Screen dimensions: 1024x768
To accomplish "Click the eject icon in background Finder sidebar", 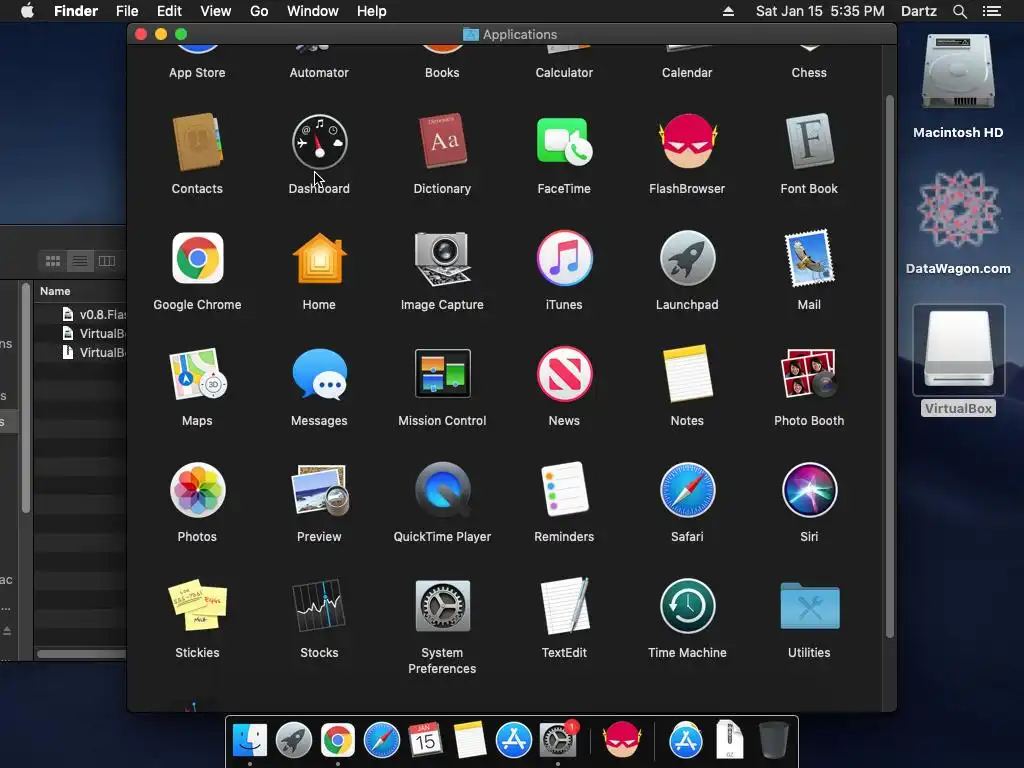I will click(7, 630).
